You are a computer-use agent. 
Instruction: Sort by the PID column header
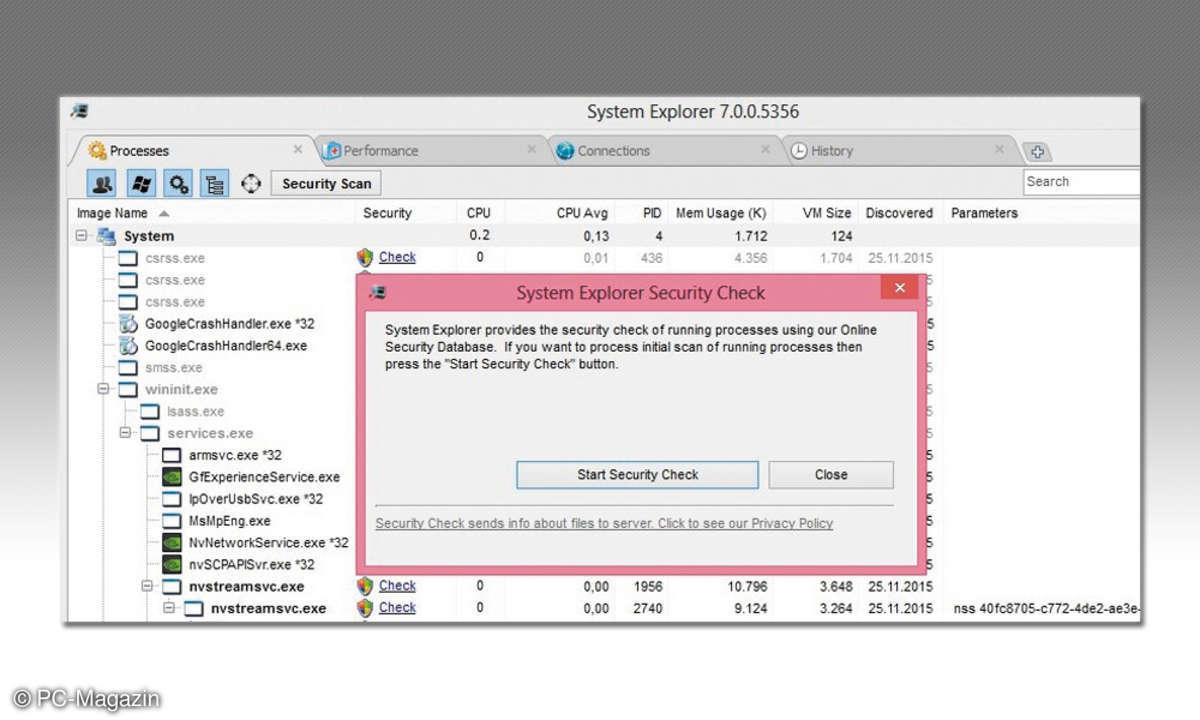(x=650, y=213)
